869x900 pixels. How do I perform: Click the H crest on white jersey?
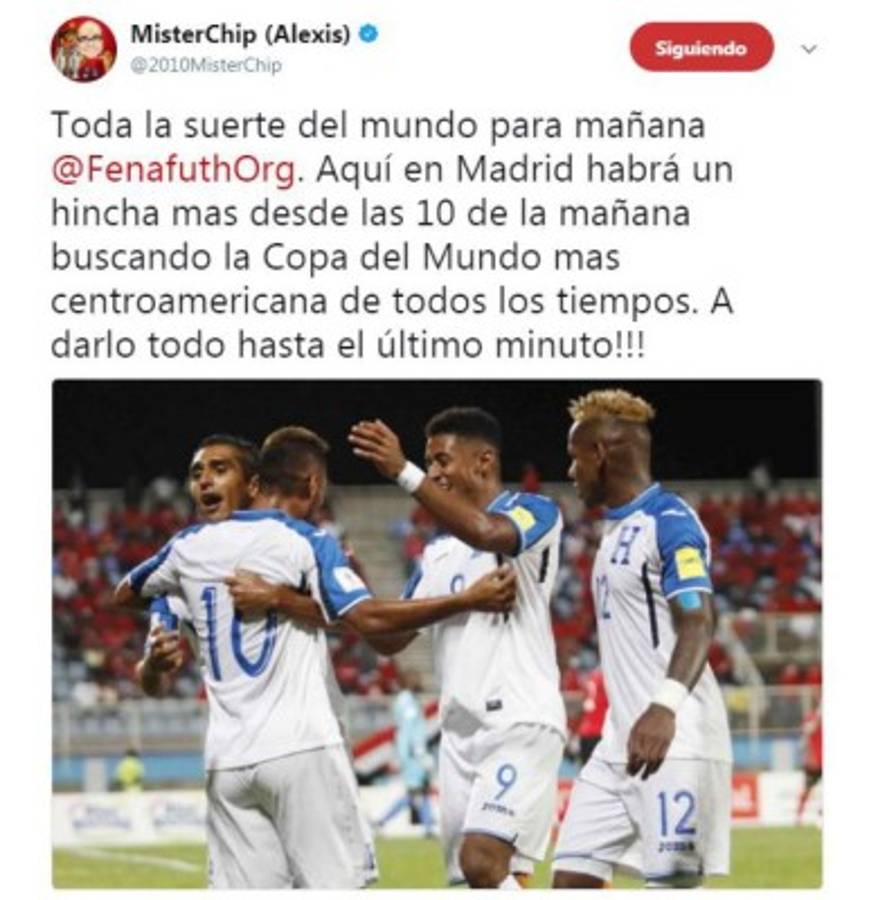(624, 543)
